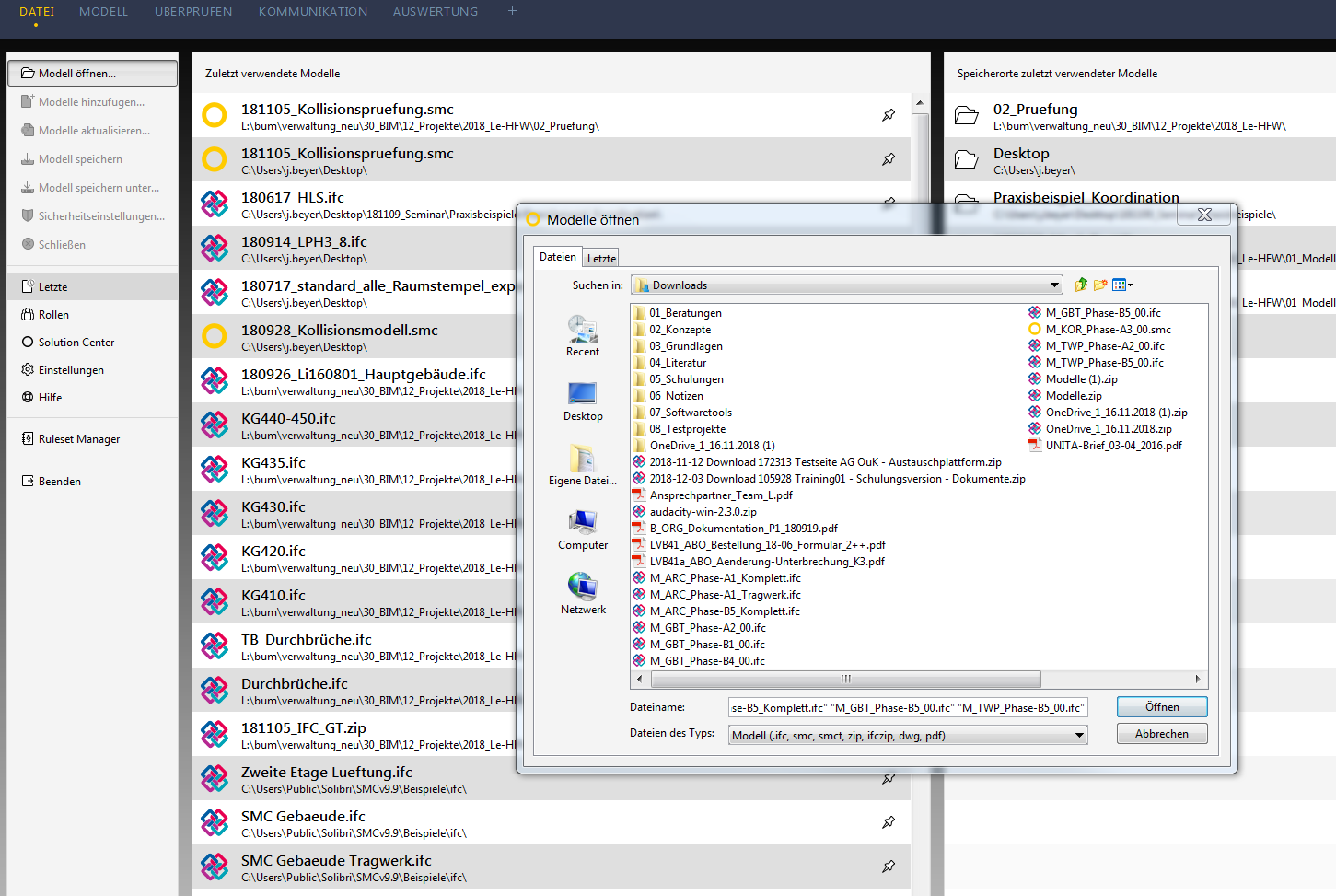Switch to Letzte tab in dialog
Screen dimensions: 1336x896
(601, 259)
